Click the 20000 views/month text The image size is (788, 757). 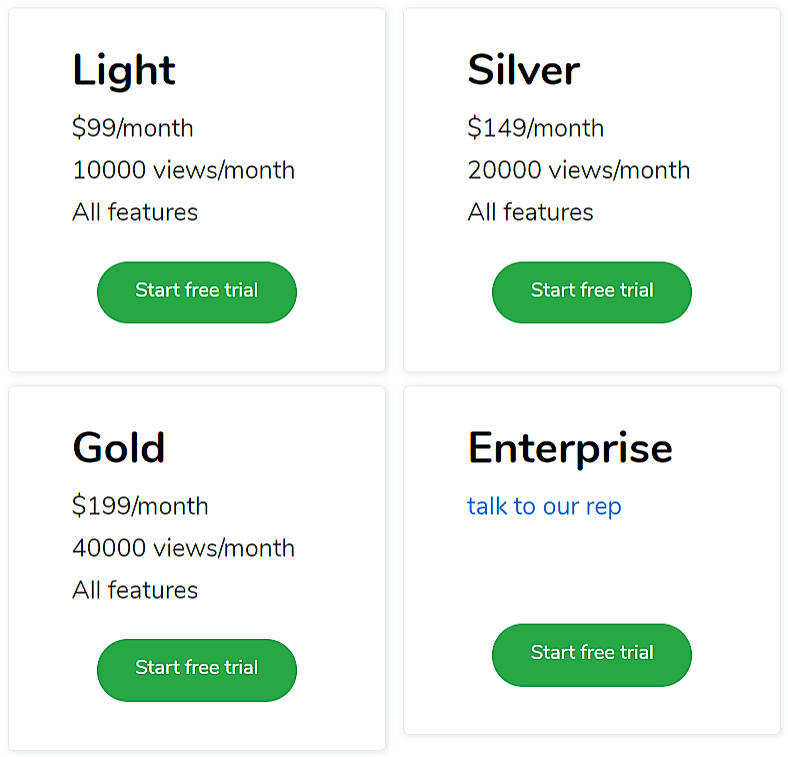[578, 170]
